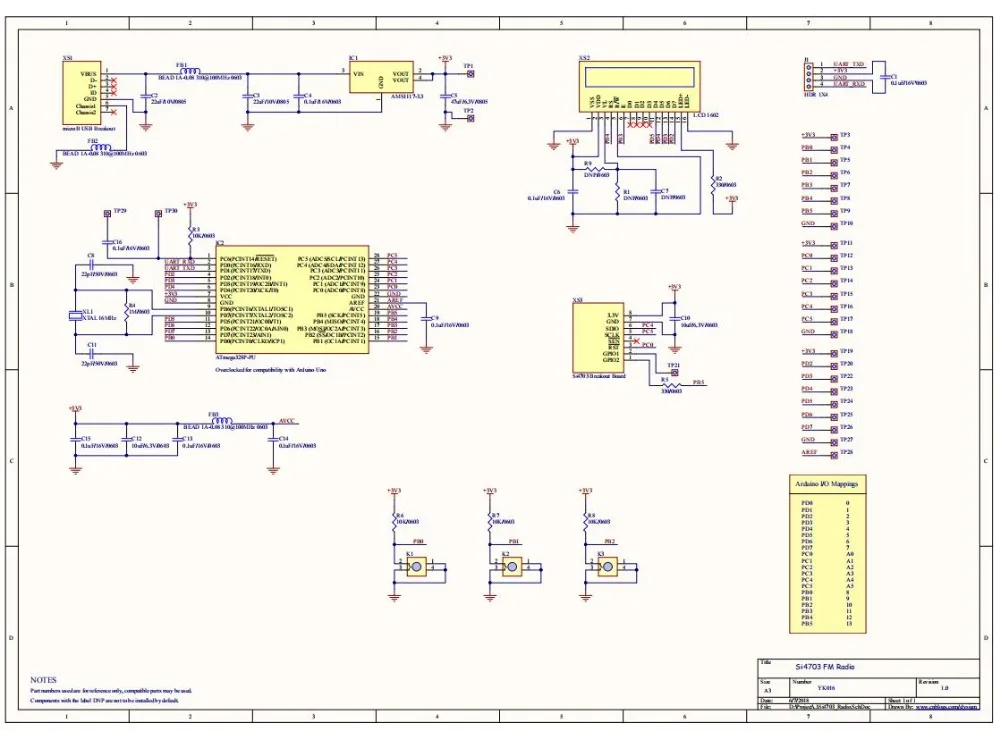Image resolution: width=1000 pixels, height=731 pixels.
Task: Click the VIN pin on the regulator
Action: [358, 74]
